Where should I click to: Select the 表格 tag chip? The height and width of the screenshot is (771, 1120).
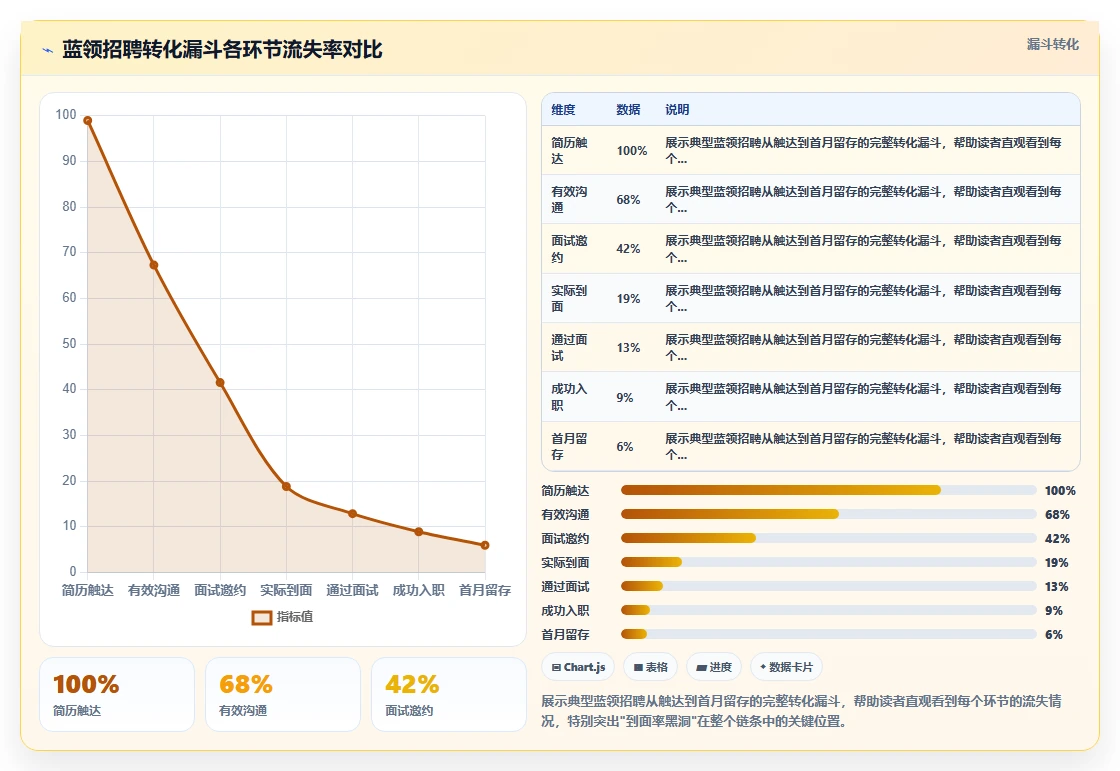coord(651,667)
